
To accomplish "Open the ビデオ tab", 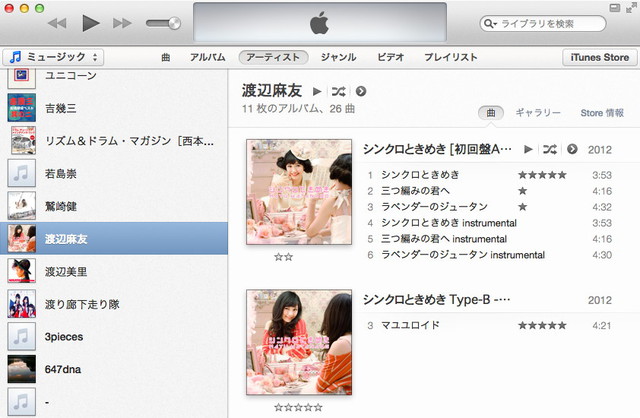I will point(390,57).
